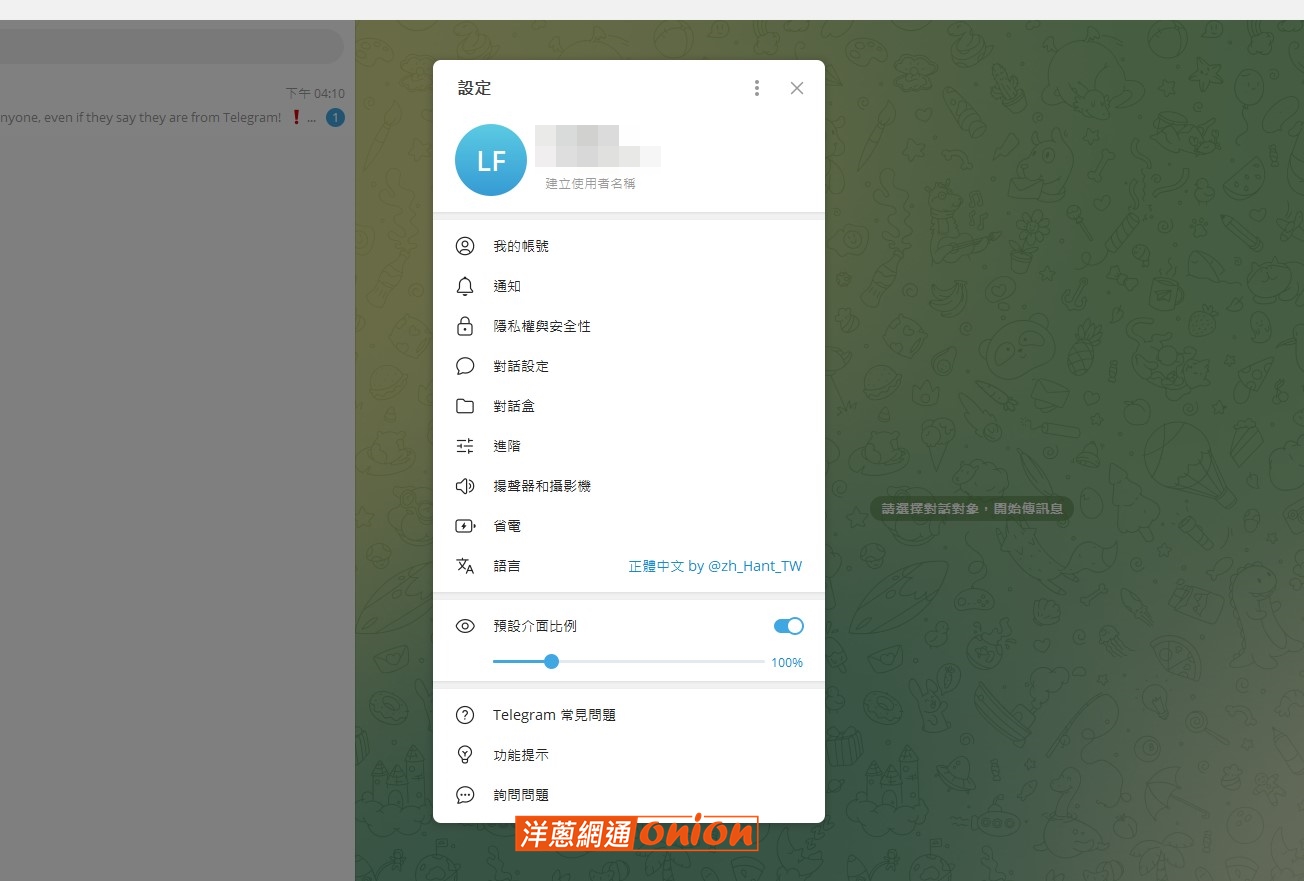Open 通知 notification settings

(629, 286)
